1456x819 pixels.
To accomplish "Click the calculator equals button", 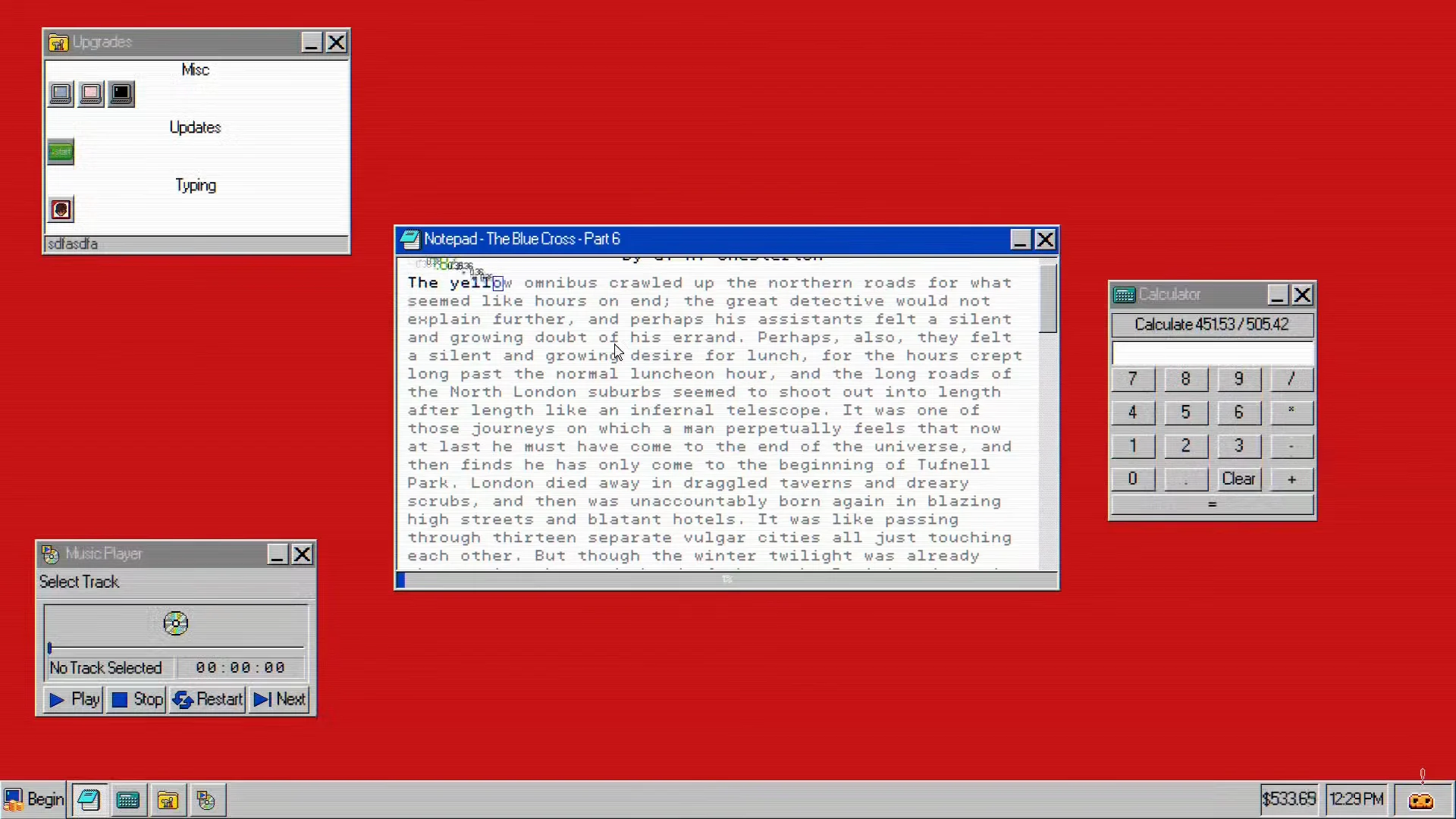I will click(1212, 505).
